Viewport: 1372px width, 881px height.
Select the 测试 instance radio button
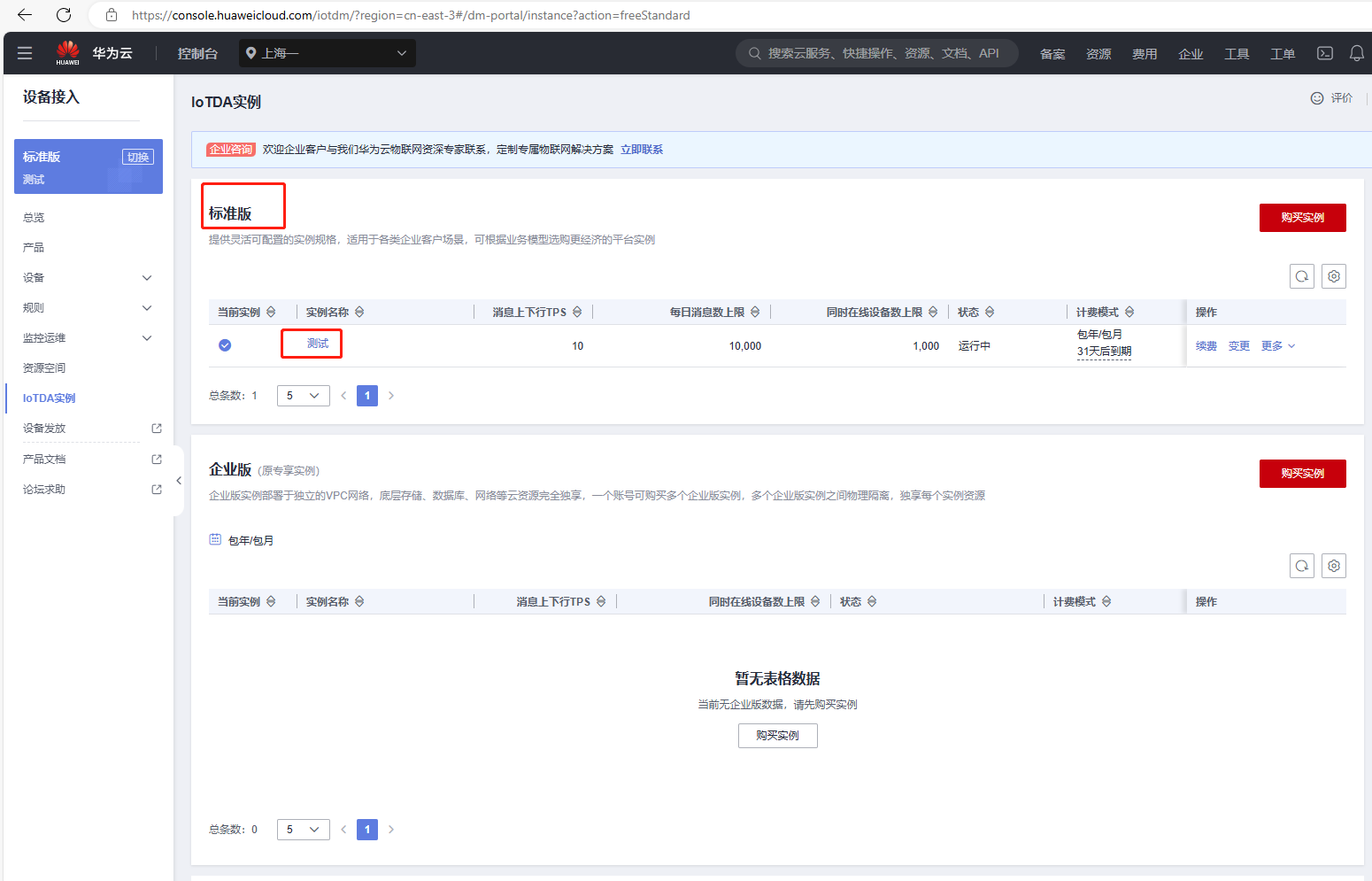pyautogui.click(x=225, y=345)
